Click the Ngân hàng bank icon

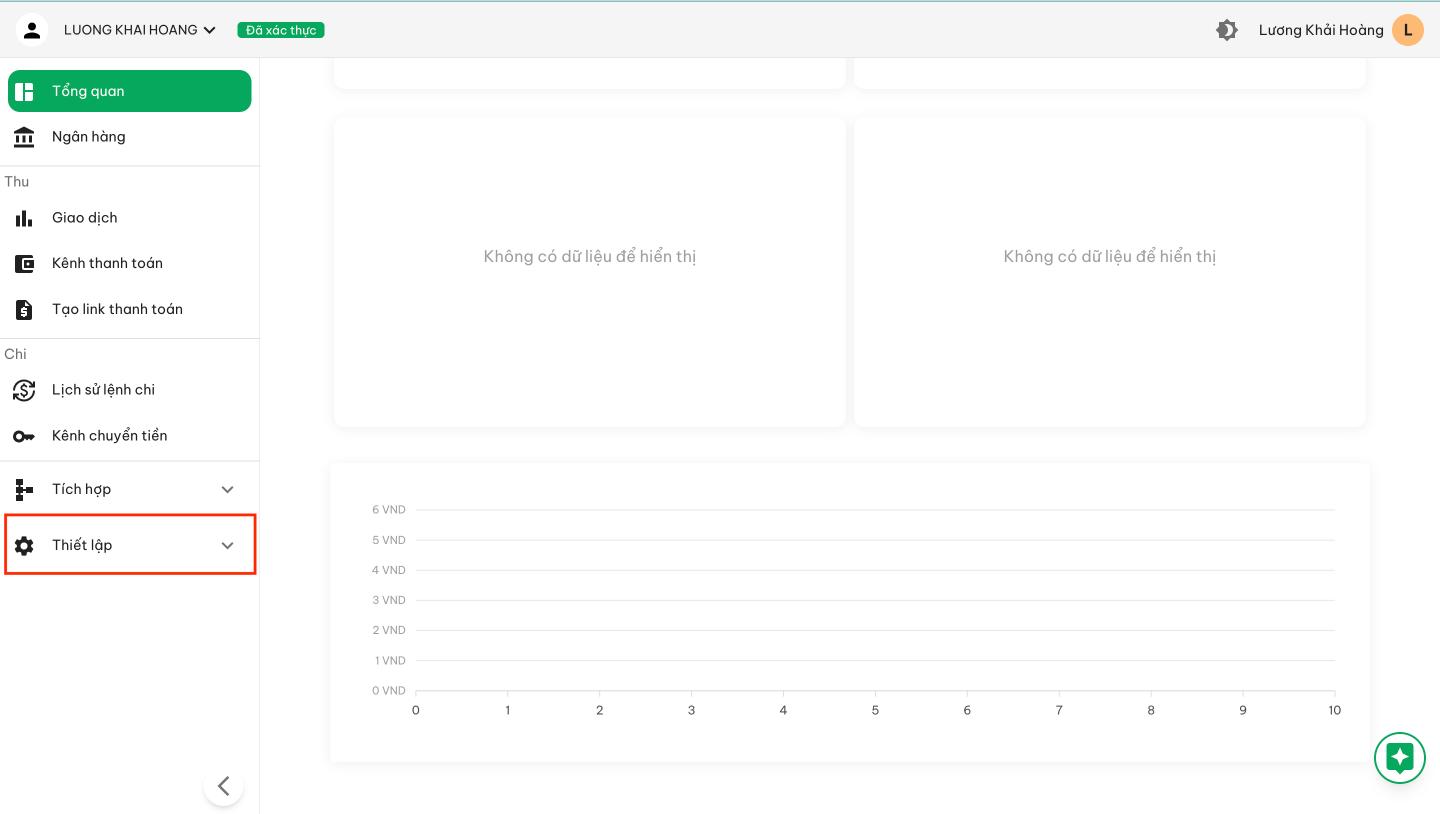point(24,137)
